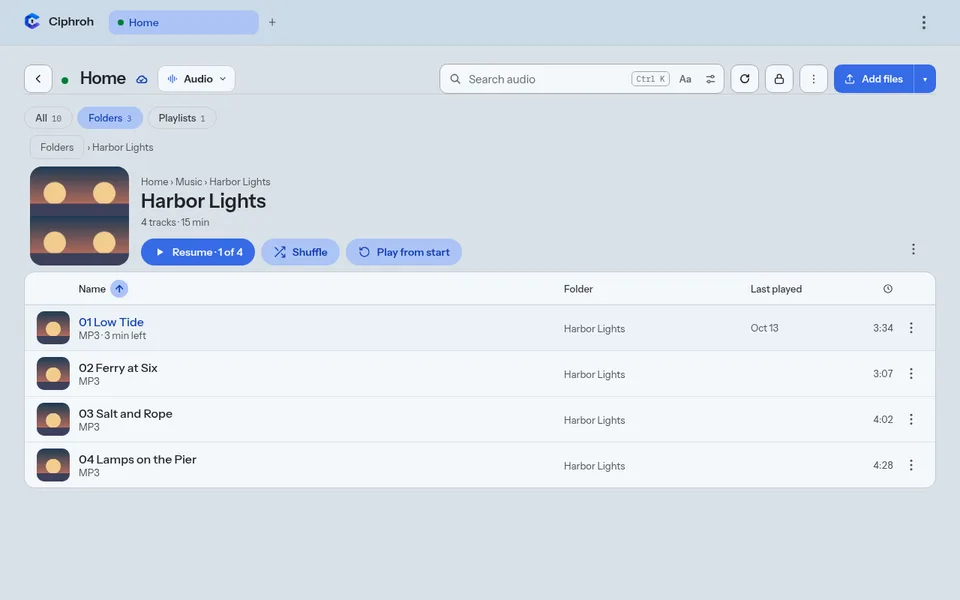
Task: Sort by Name column header
Action: tap(92, 289)
